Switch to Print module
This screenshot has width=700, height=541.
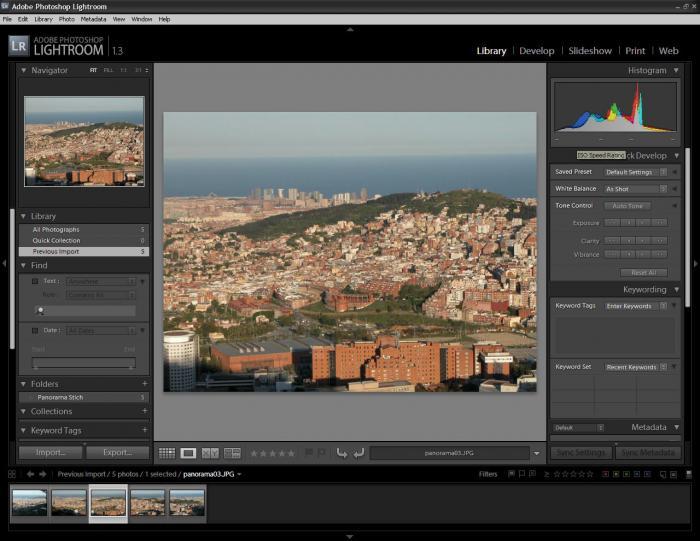click(635, 51)
